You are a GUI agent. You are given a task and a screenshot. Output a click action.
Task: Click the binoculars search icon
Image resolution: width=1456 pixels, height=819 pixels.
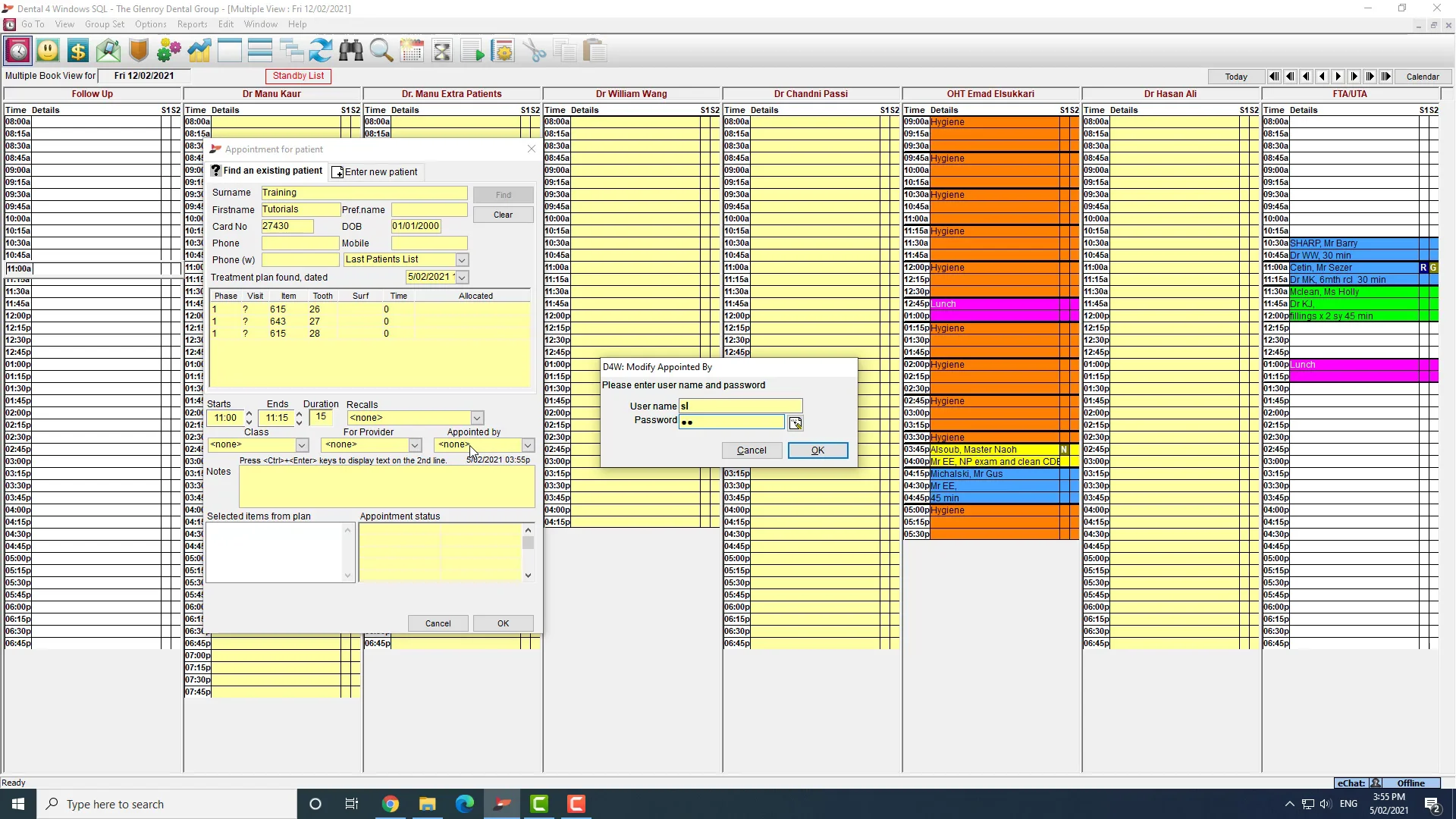(x=351, y=51)
